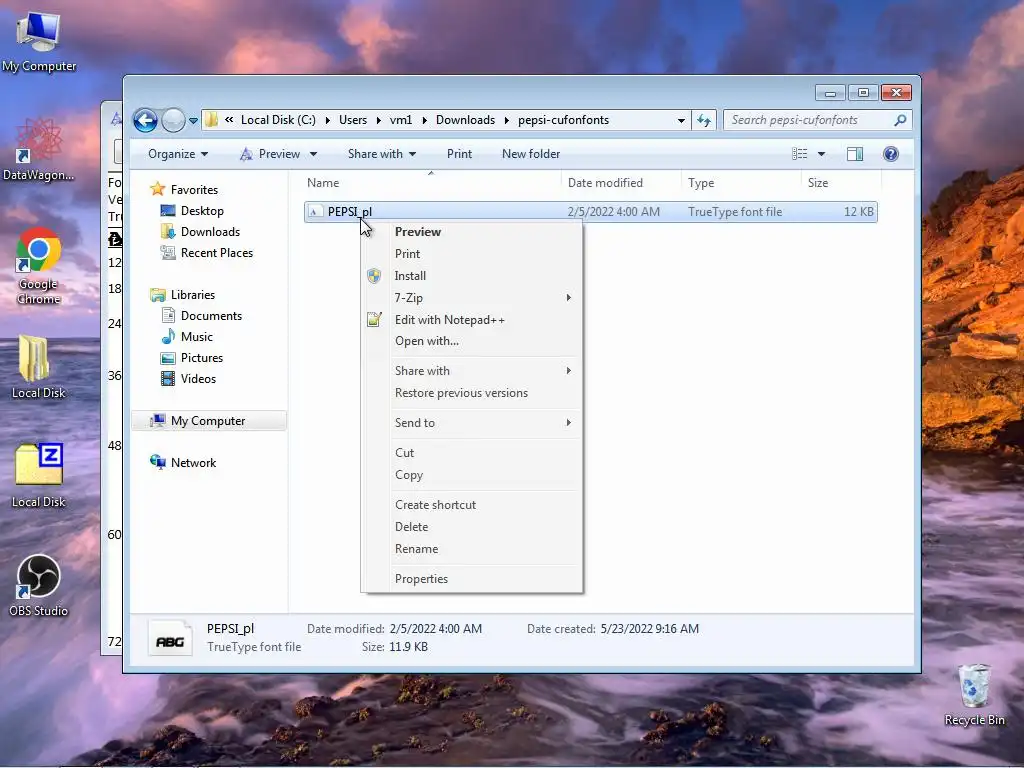Click the Users breadcrumb segment
Screen dimensions: 1024x768
(x=353, y=120)
